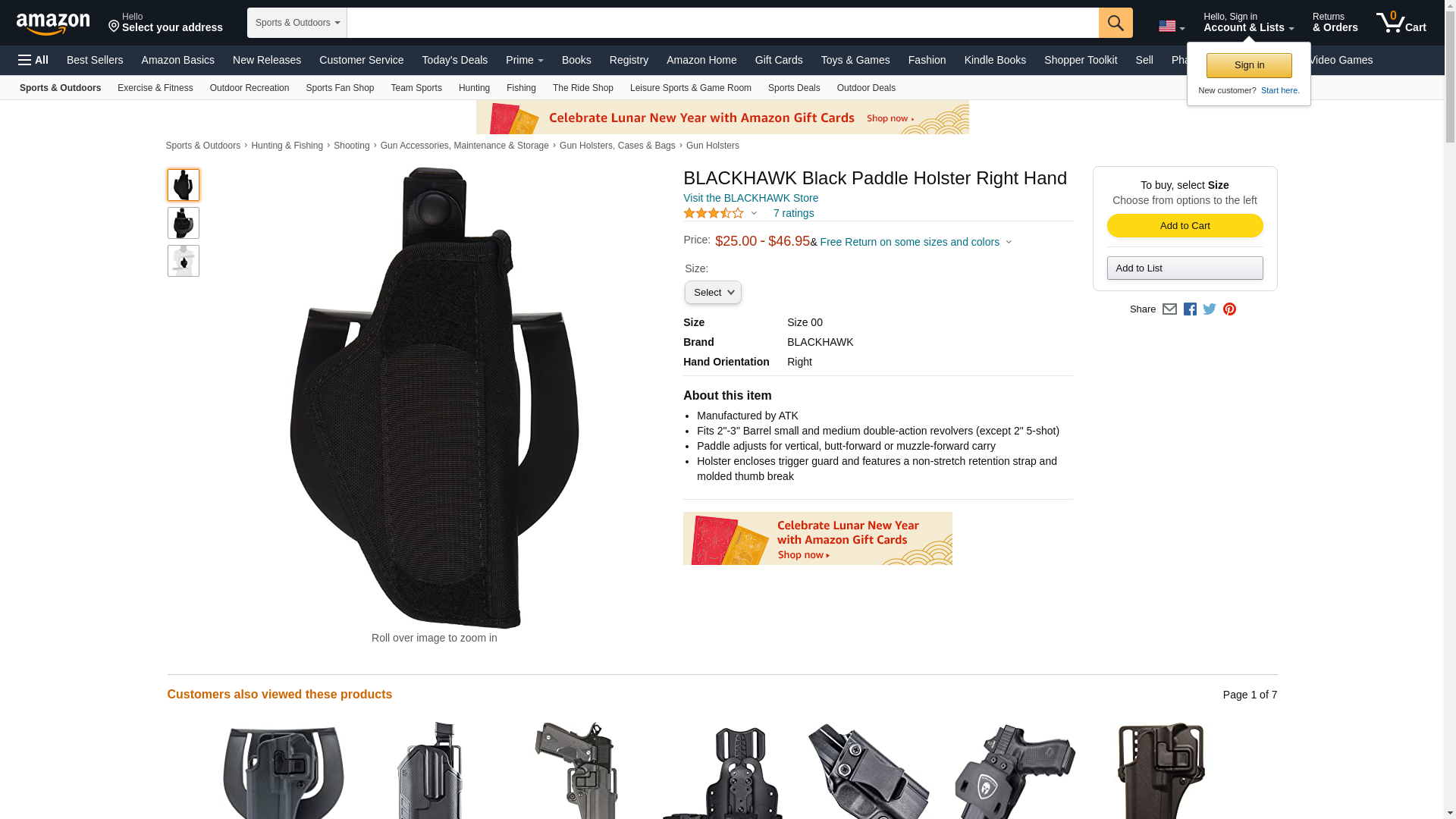This screenshot has height=819, width=1456.
Task: Open the 7 ratings link
Action: coord(793,214)
